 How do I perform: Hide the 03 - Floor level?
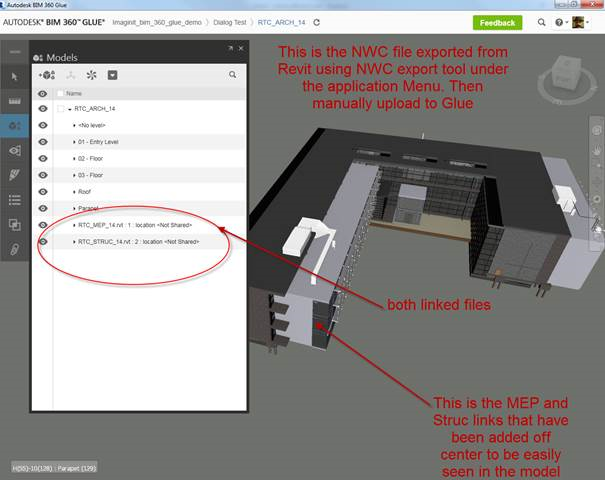pos(42,175)
